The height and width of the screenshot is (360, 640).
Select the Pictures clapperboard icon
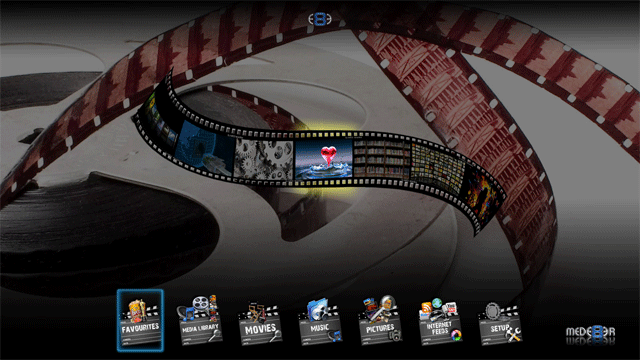[x=380, y=320]
